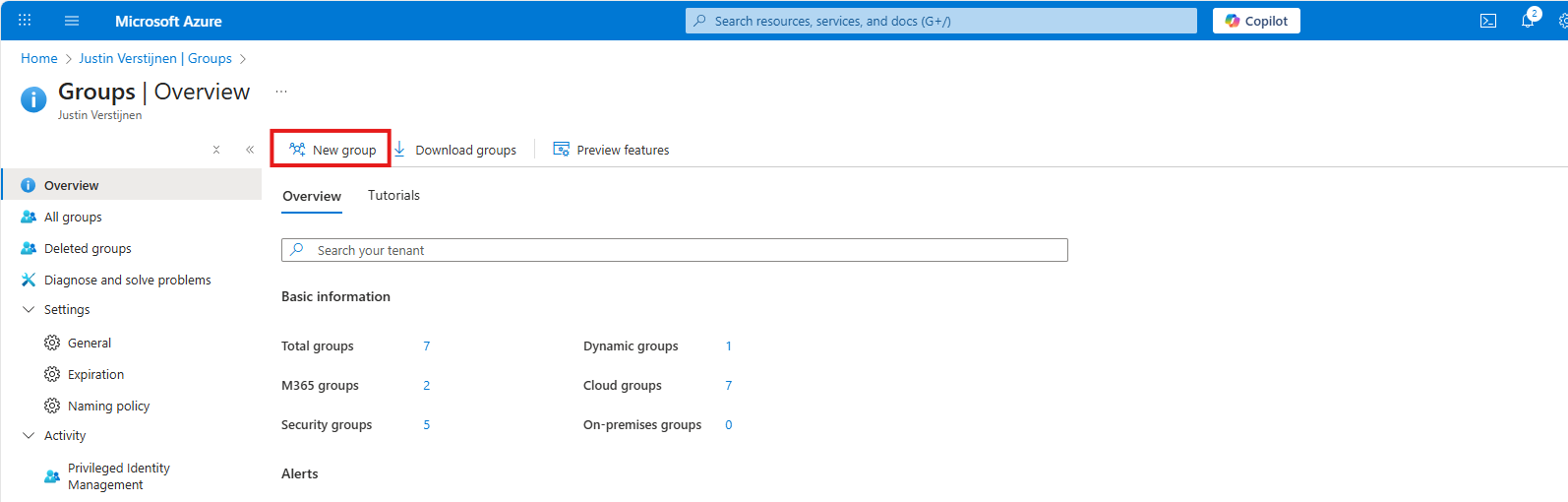Image resolution: width=1568 pixels, height=502 pixels.
Task: Click New group
Action: [332, 150]
